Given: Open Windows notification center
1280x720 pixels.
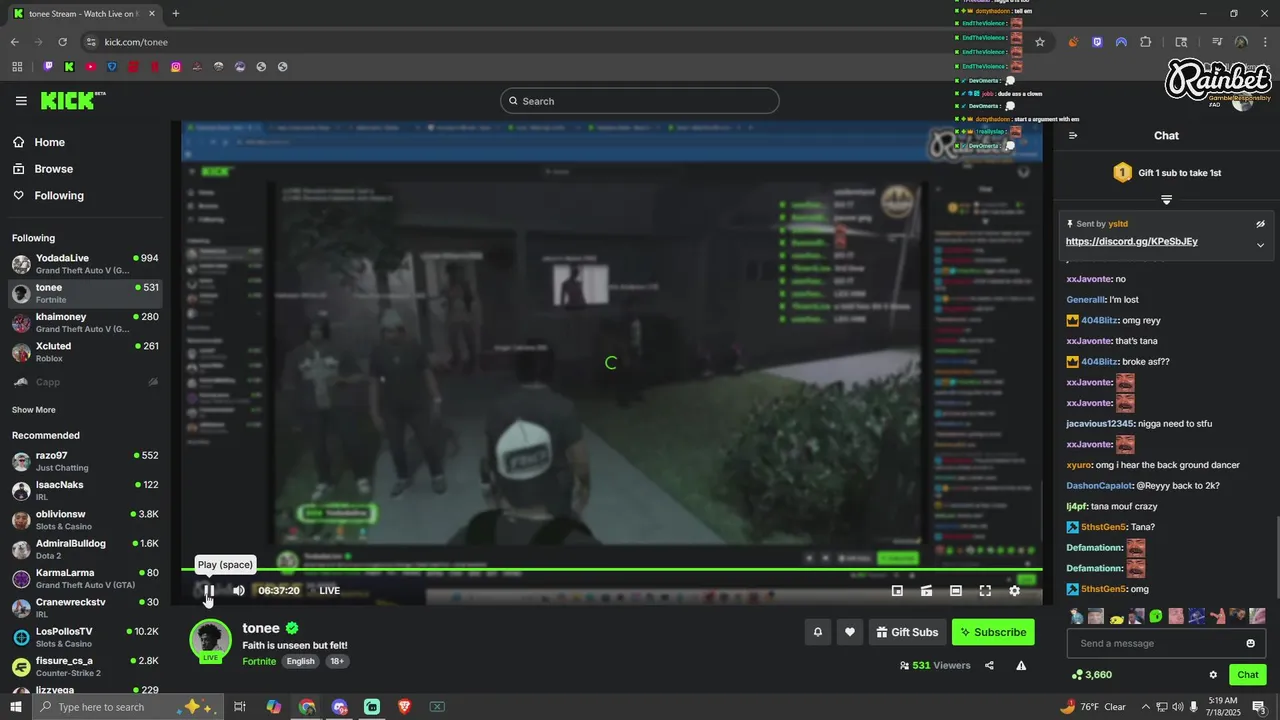Looking at the screenshot, I should tap(1260, 707).
